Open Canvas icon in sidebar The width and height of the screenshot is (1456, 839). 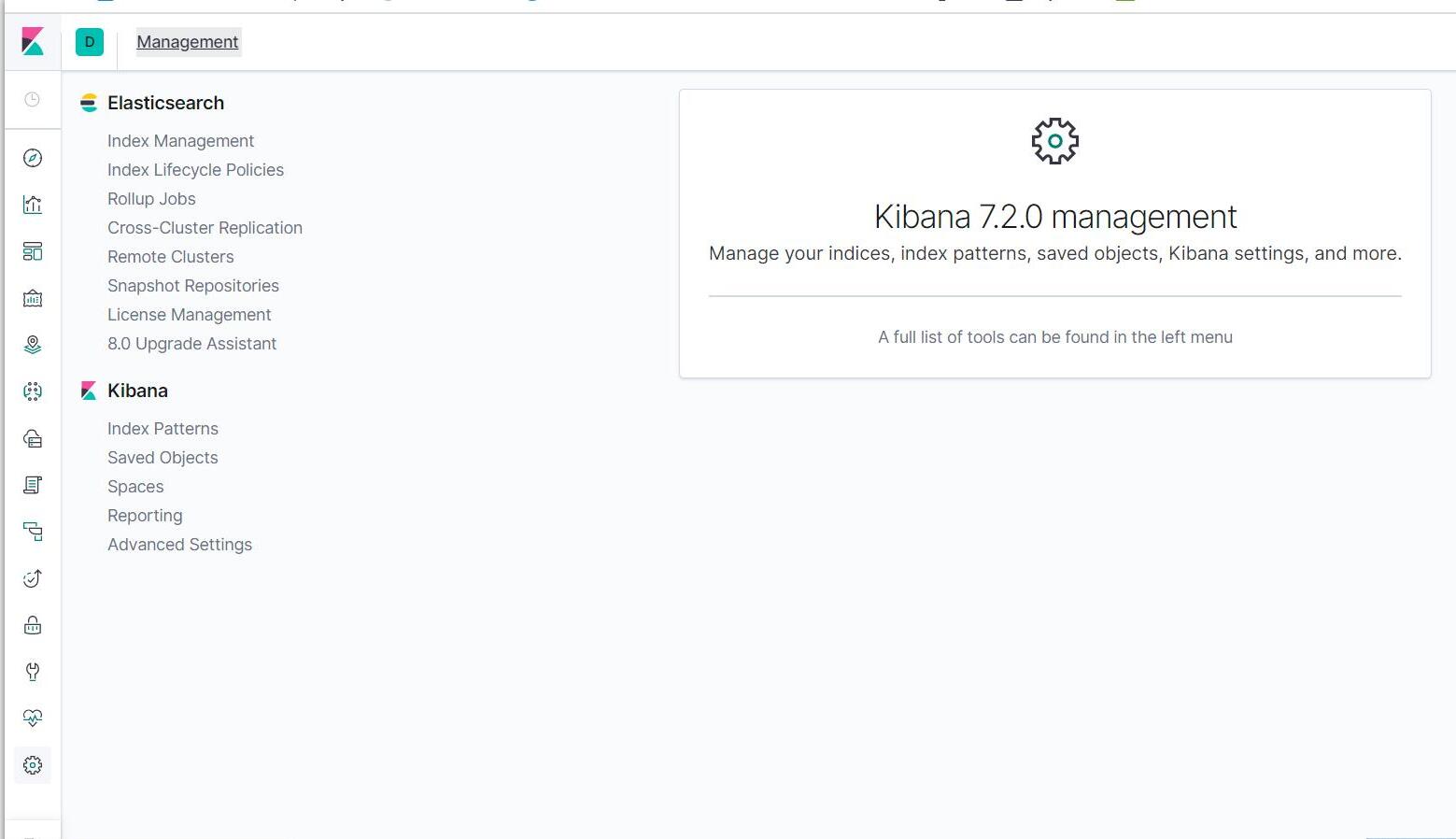[33, 298]
